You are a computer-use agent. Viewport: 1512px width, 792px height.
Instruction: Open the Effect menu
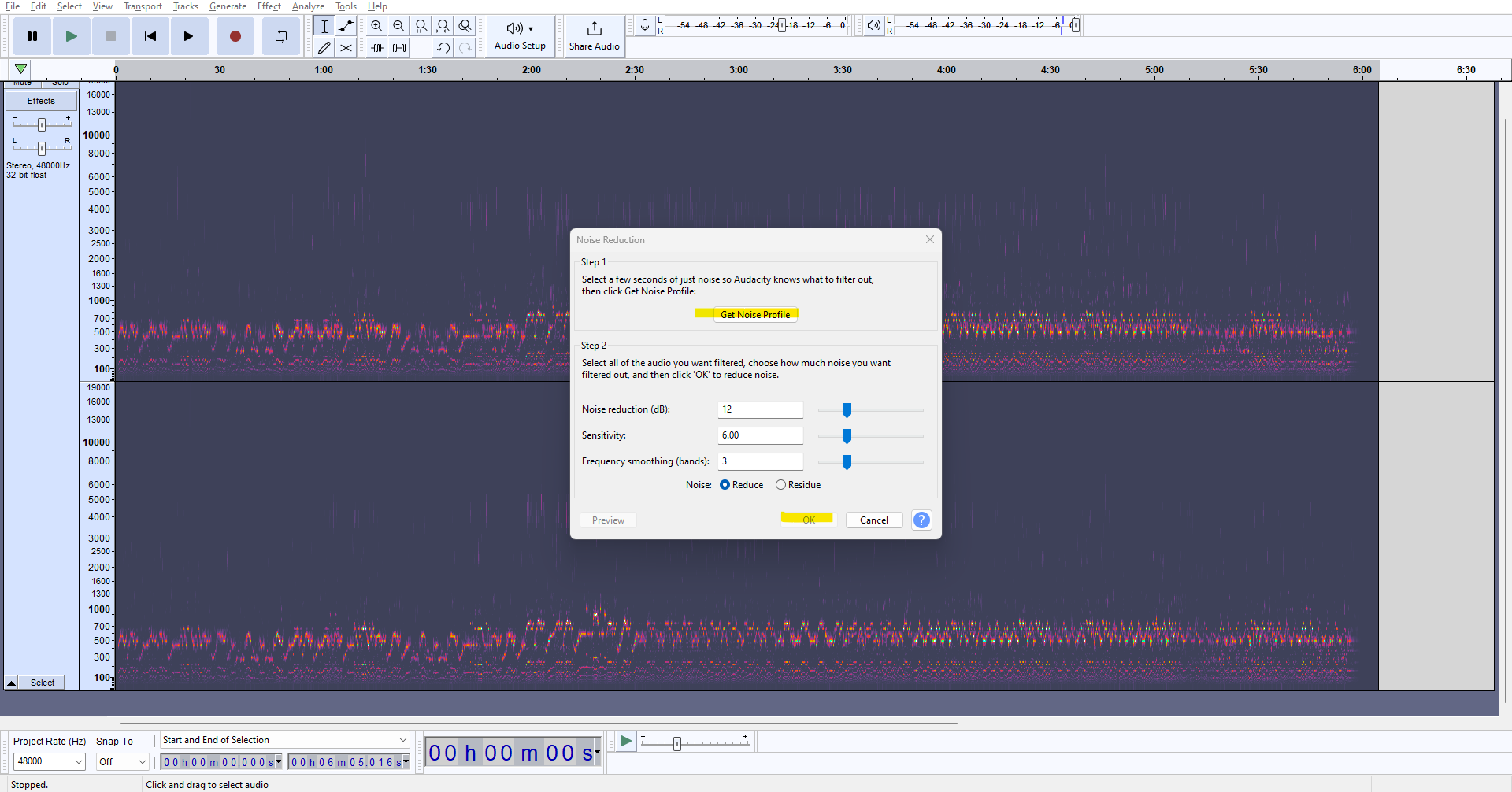[269, 6]
